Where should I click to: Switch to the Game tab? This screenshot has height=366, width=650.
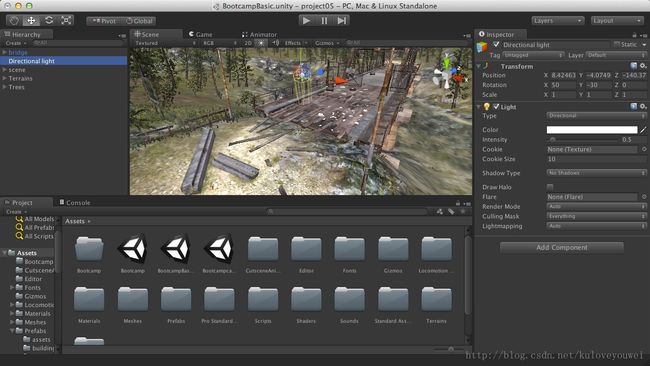pos(201,34)
